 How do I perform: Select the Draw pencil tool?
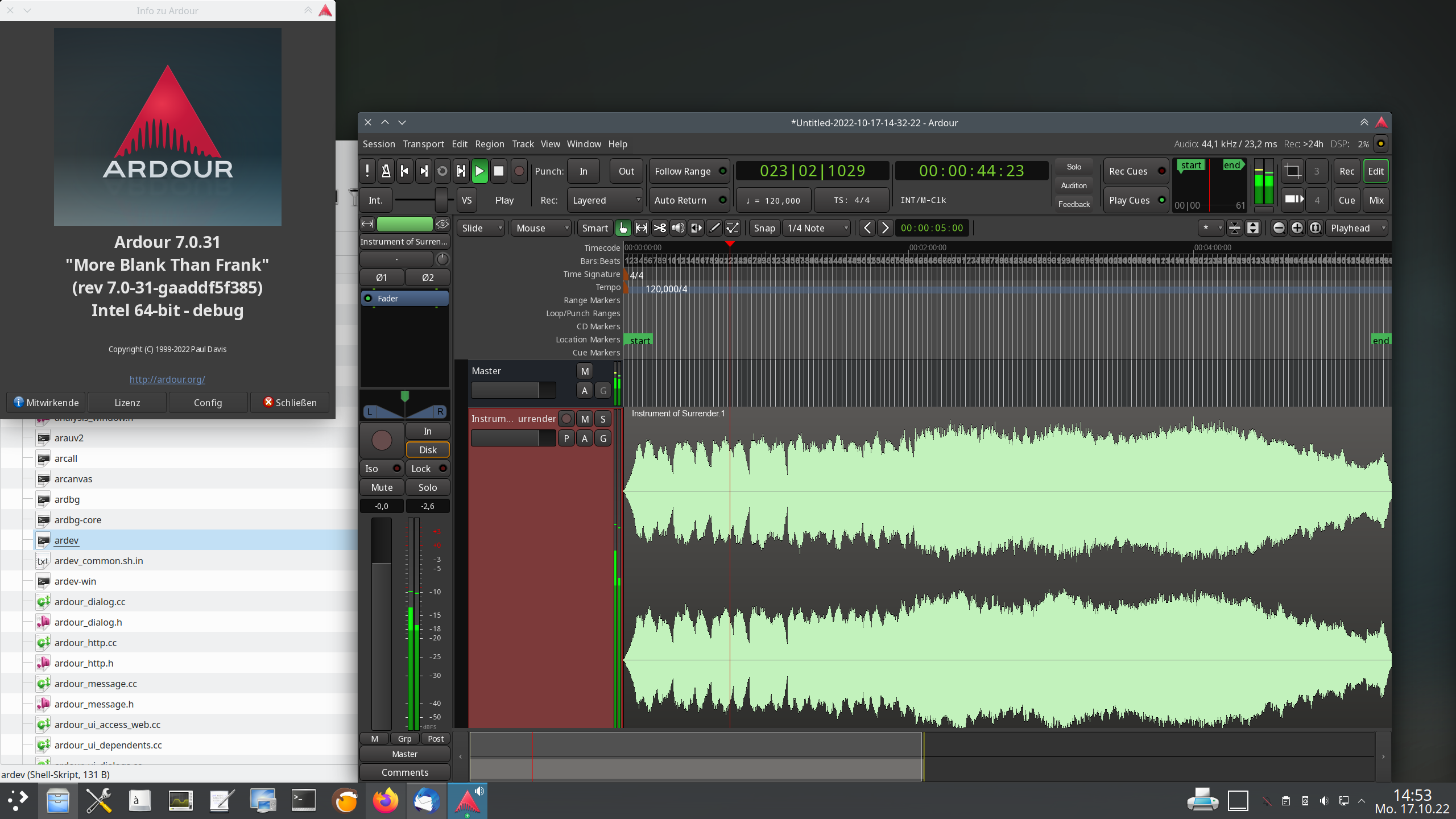pyautogui.click(x=715, y=228)
